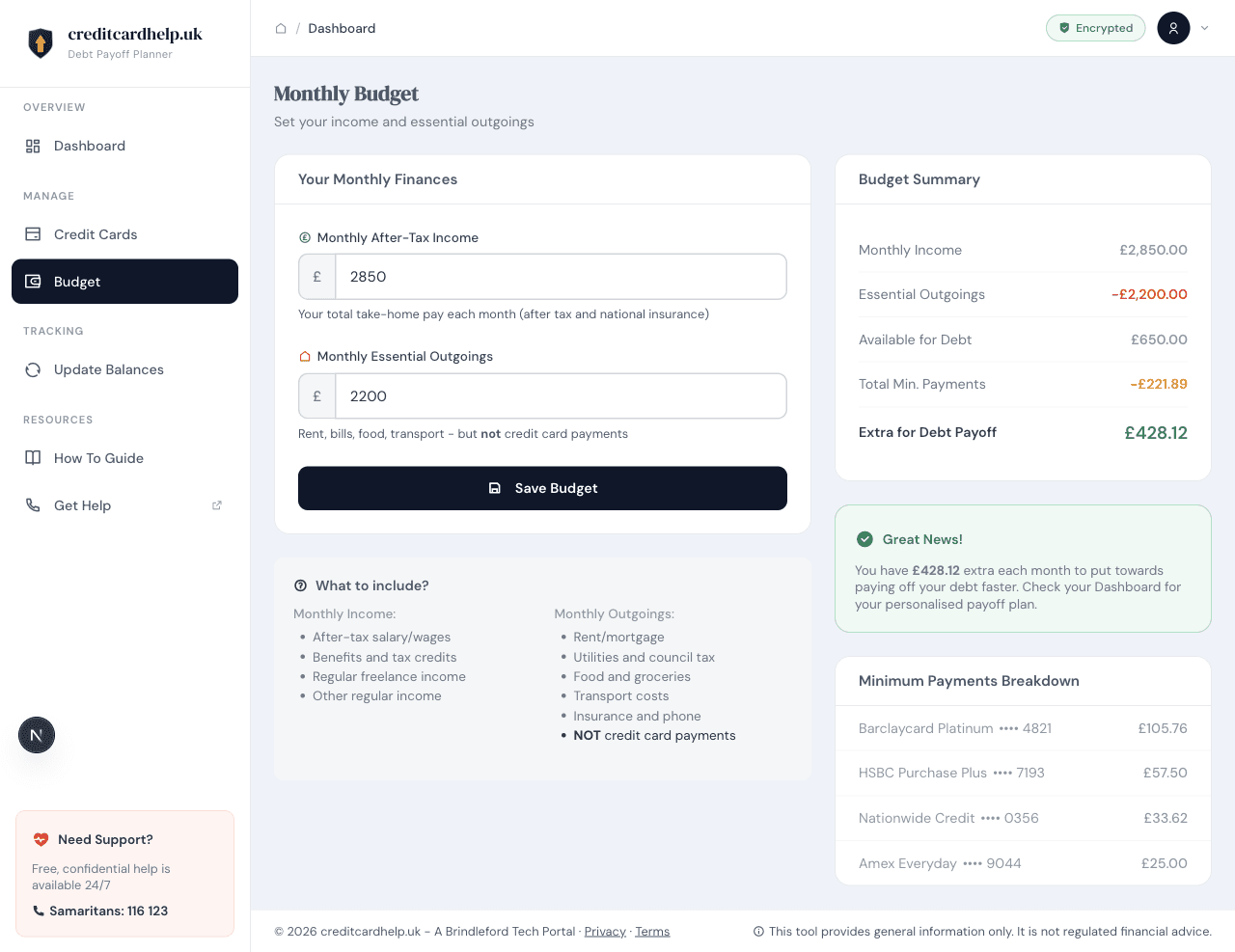The image size is (1235, 952).
Task: Click the Monthly After-Tax Income field
Action: [x=562, y=276]
